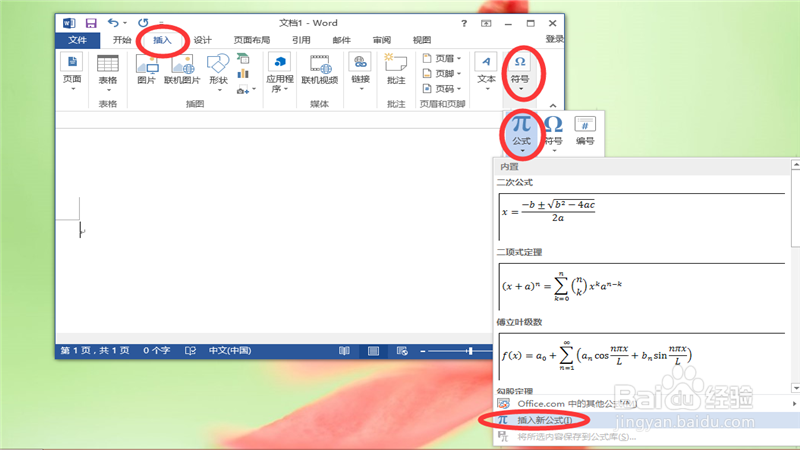Undo the last action
800x450 pixels.
tap(113, 23)
